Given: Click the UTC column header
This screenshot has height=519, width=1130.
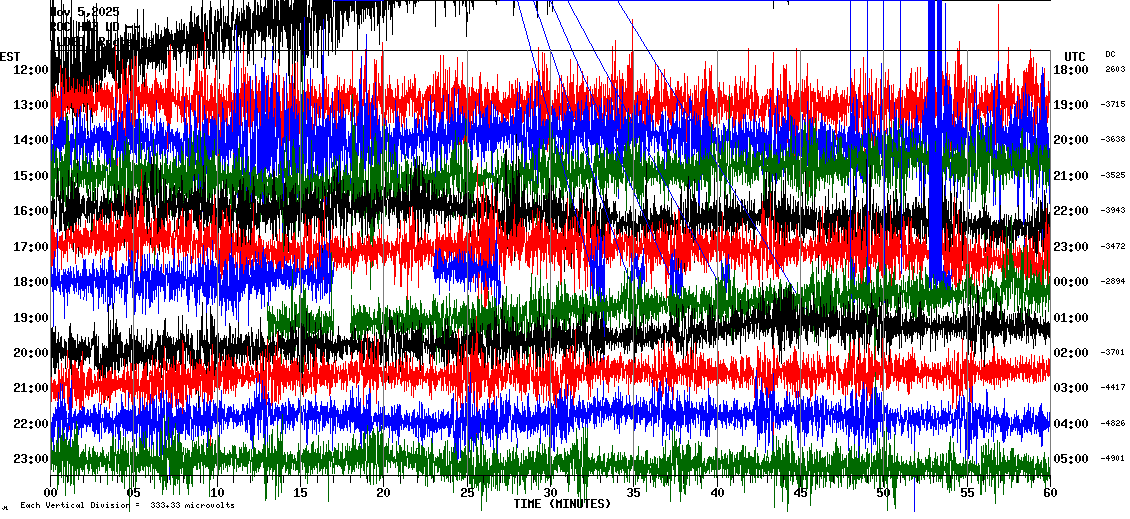Looking at the screenshot, I should coord(1075,56).
